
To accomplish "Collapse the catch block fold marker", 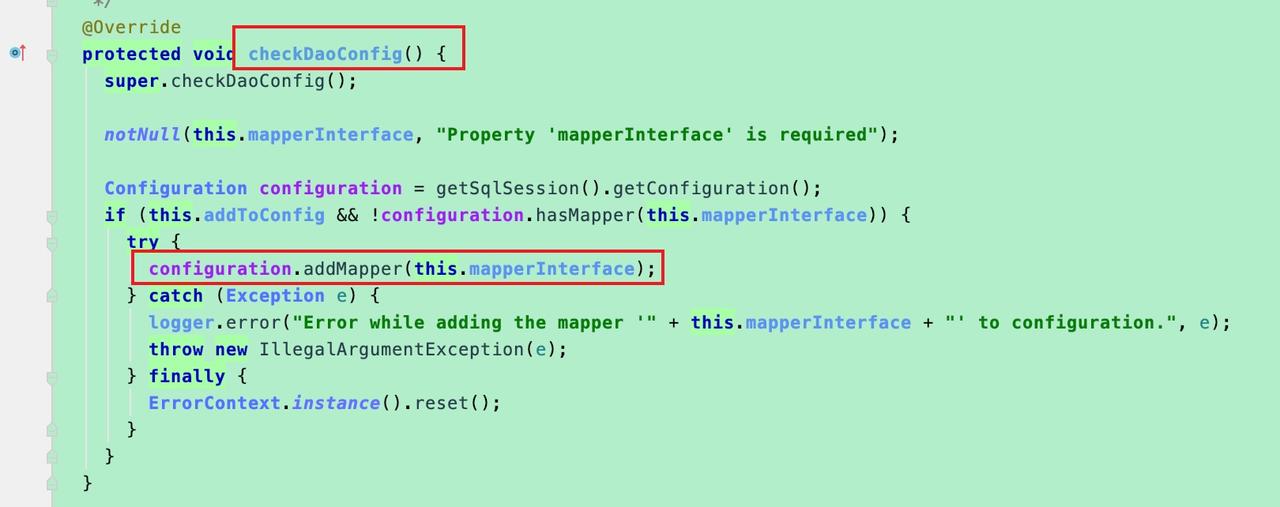I will point(51,296).
